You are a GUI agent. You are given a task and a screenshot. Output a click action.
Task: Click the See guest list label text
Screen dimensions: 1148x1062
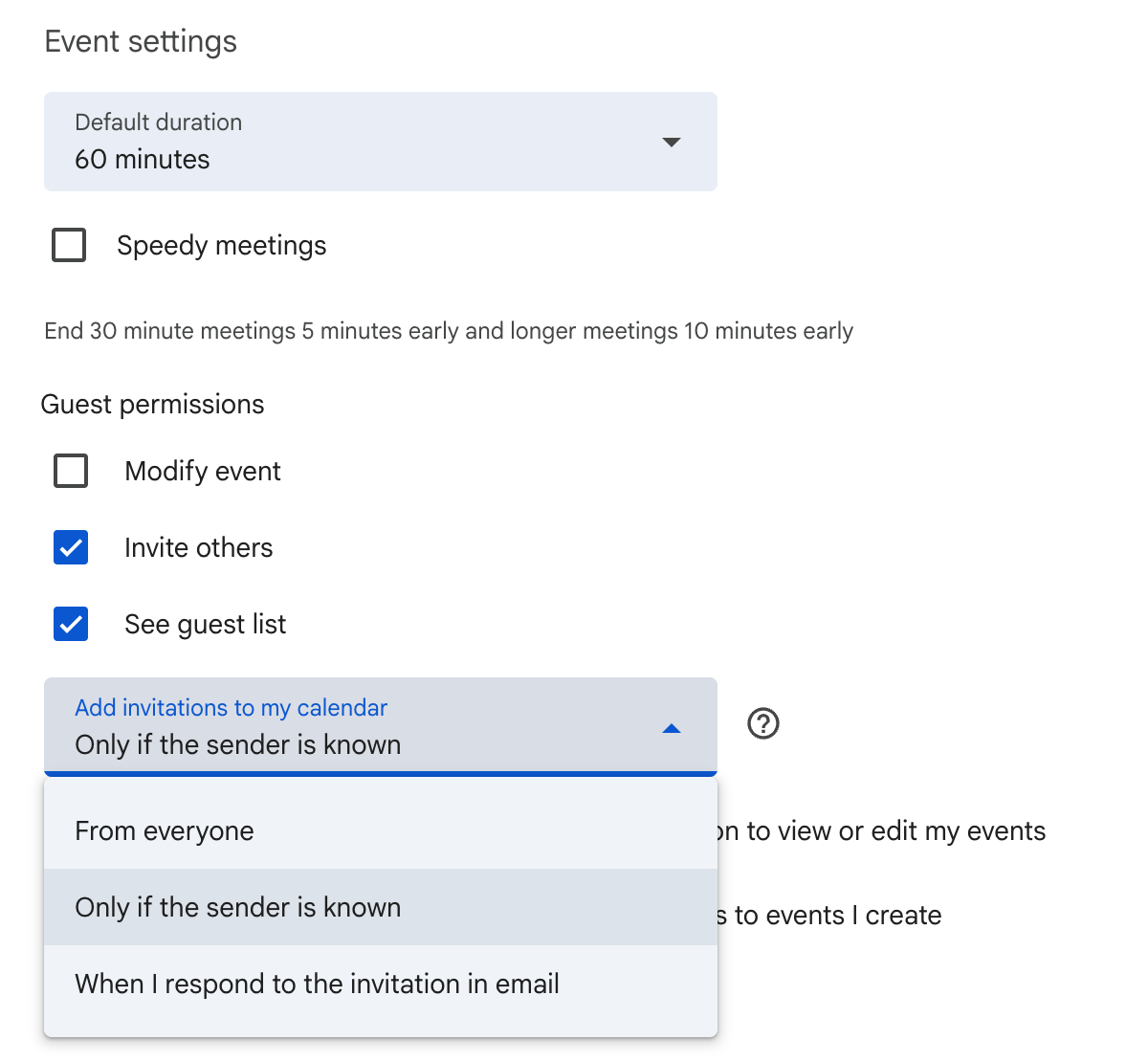(206, 625)
